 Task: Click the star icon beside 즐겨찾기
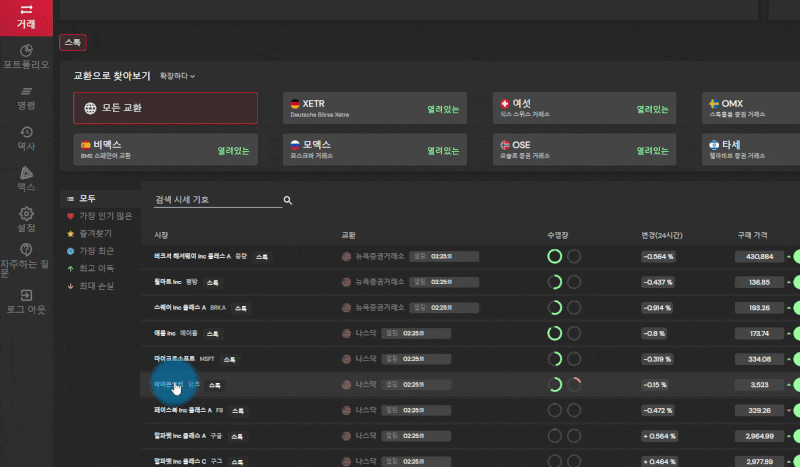tap(70, 233)
